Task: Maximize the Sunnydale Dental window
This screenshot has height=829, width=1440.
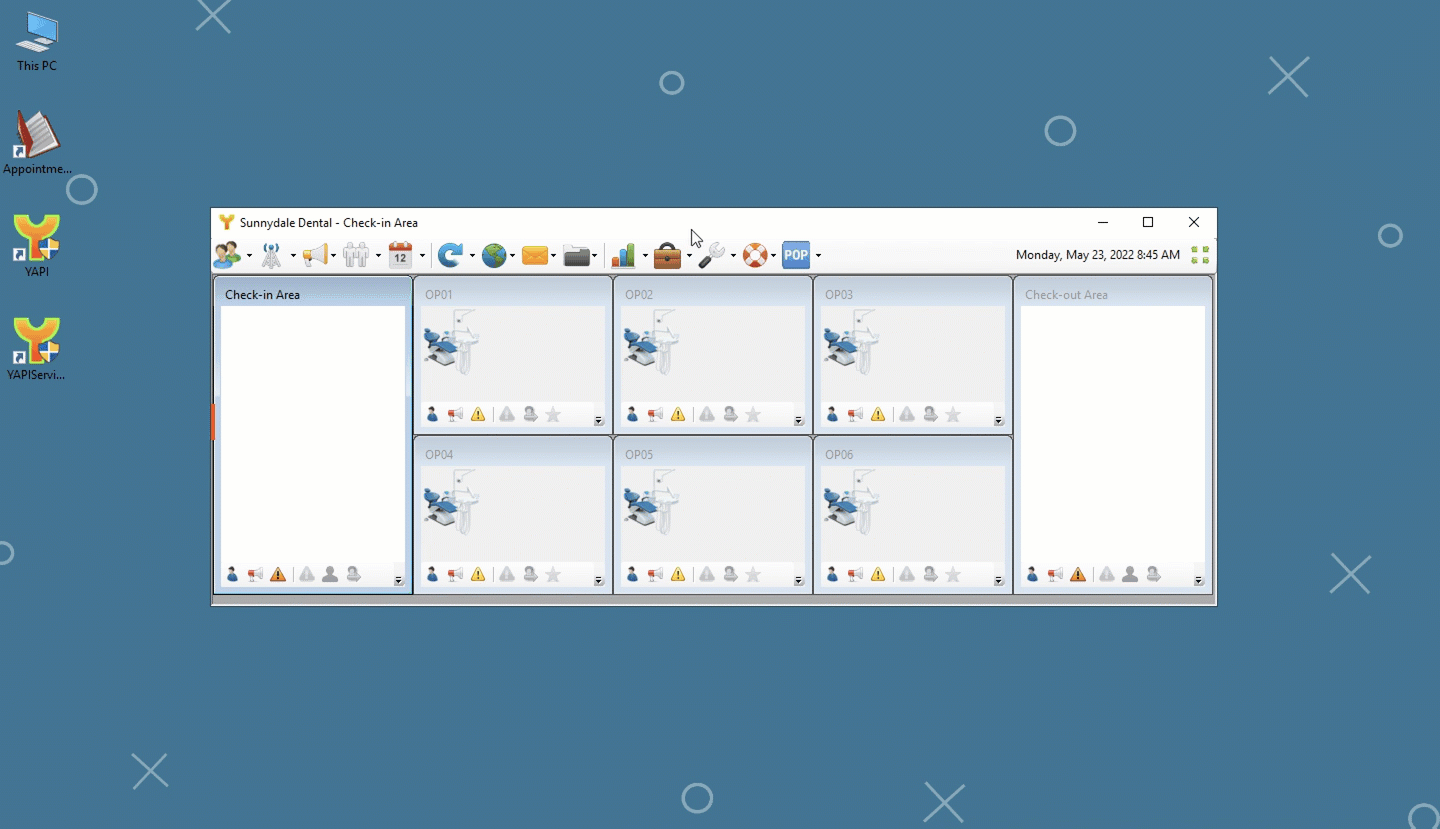Action: click(x=1148, y=222)
